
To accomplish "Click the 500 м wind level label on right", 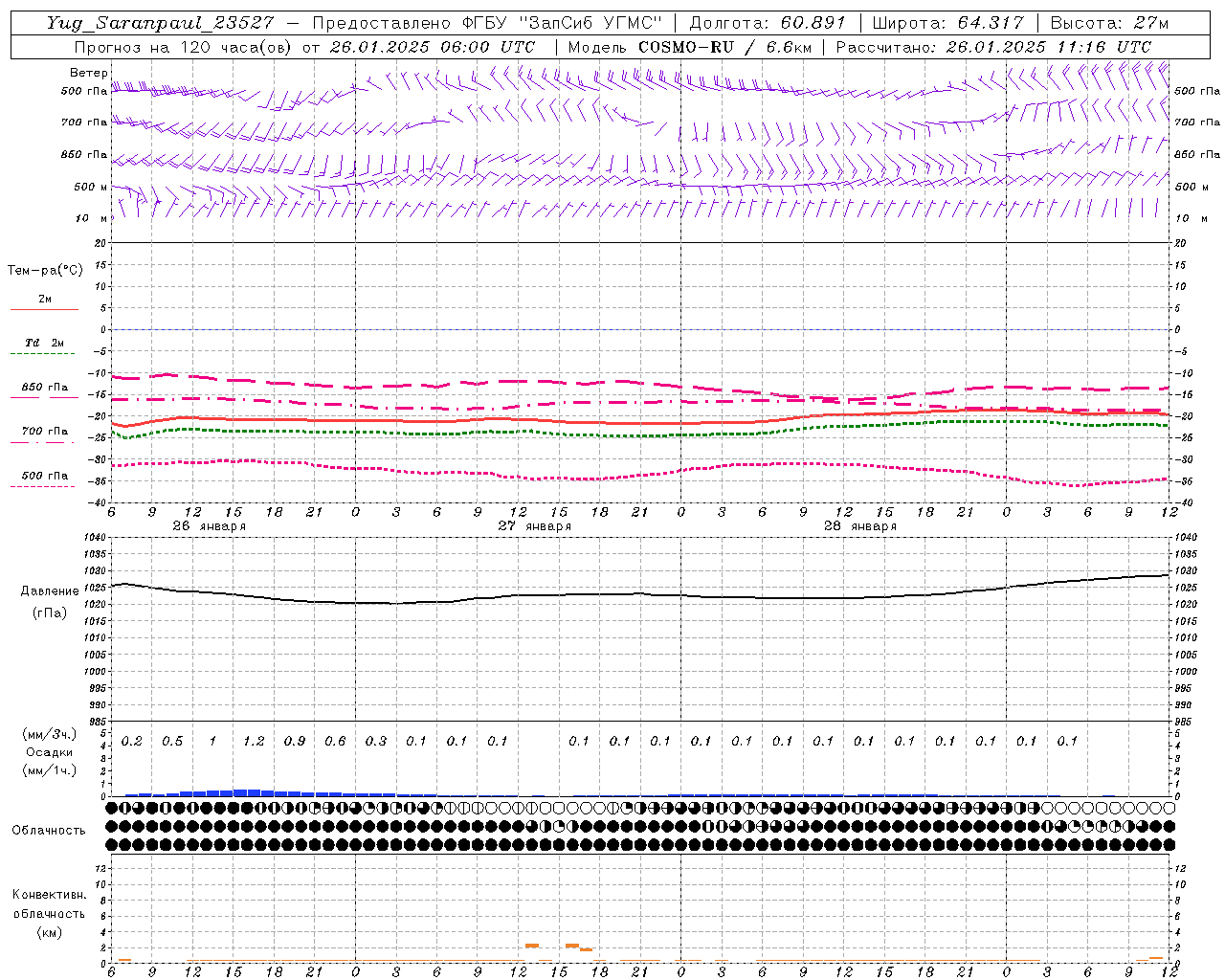I will 1192,187.
